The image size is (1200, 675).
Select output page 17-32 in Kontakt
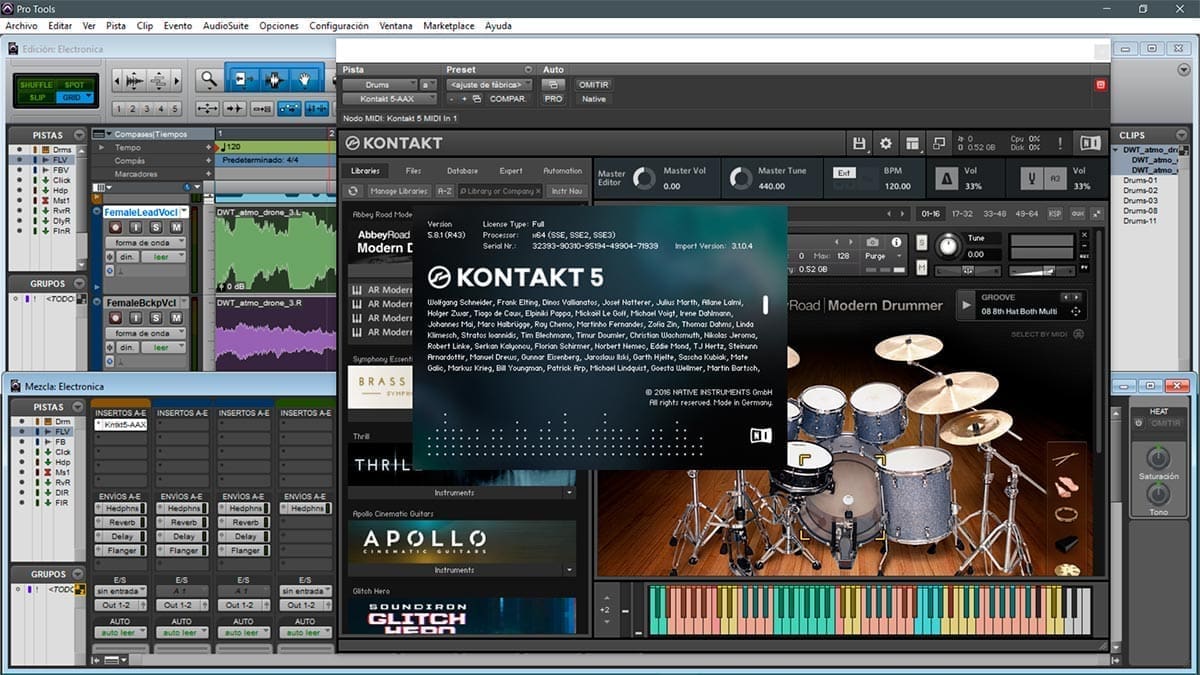coord(962,213)
